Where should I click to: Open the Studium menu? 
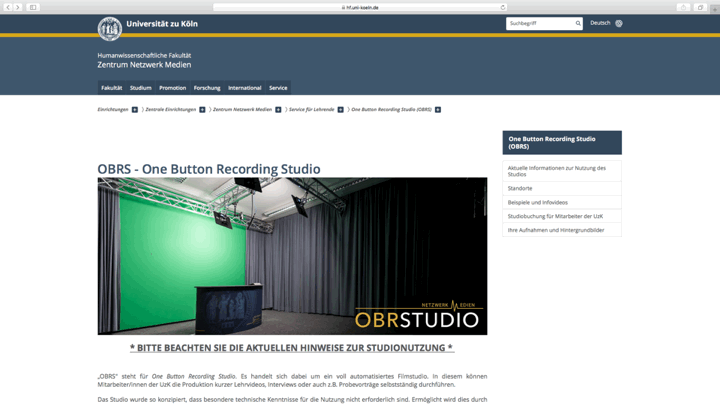pyautogui.click(x=140, y=88)
